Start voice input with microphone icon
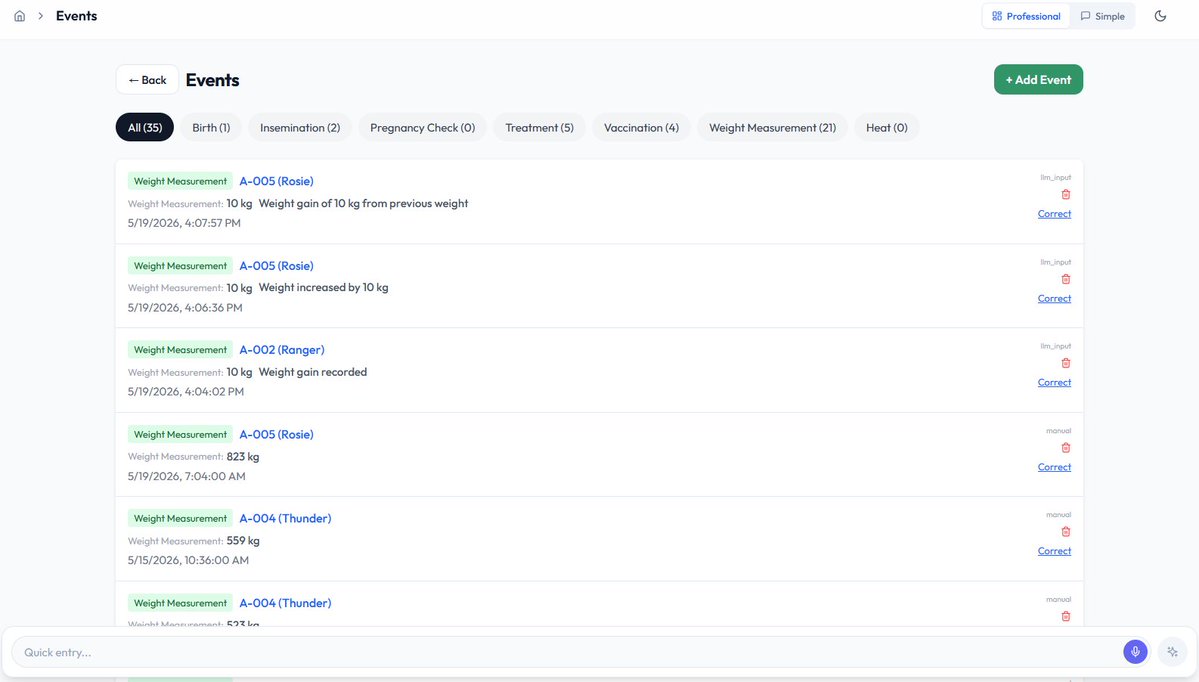Image resolution: width=1199 pixels, height=682 pixels. (x=1135, y=651)
